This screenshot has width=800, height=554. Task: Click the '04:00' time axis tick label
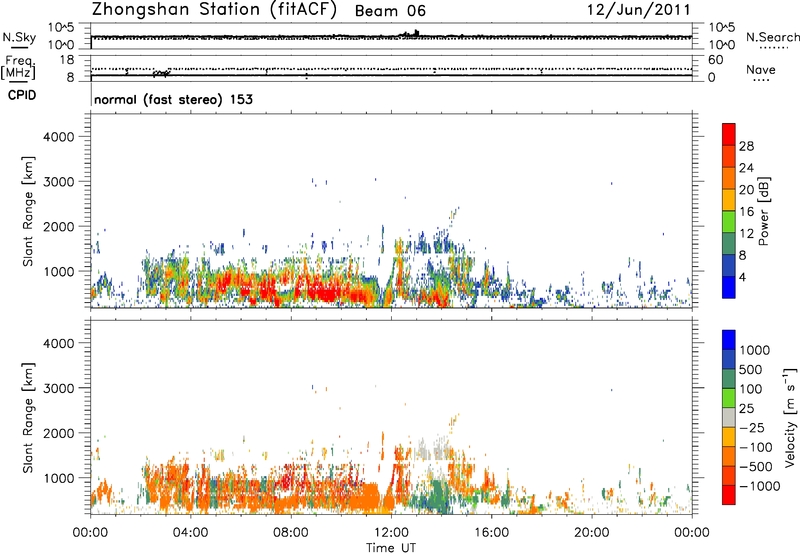point(190,533)
